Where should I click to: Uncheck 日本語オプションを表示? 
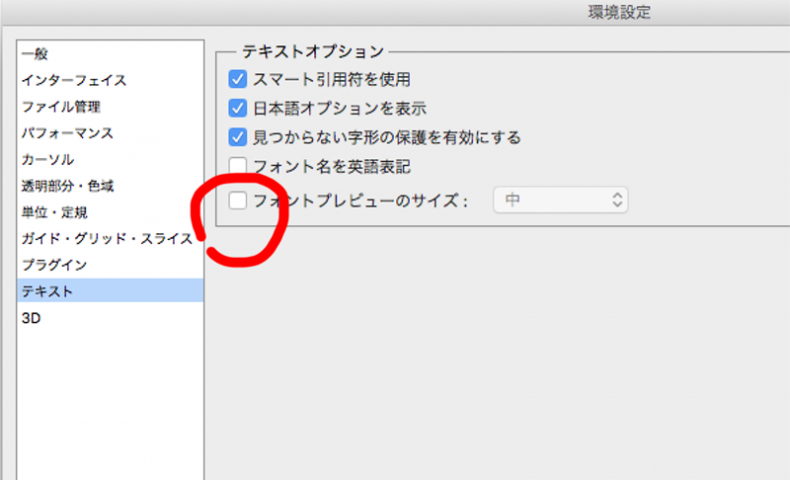click(x=237, y=108)
